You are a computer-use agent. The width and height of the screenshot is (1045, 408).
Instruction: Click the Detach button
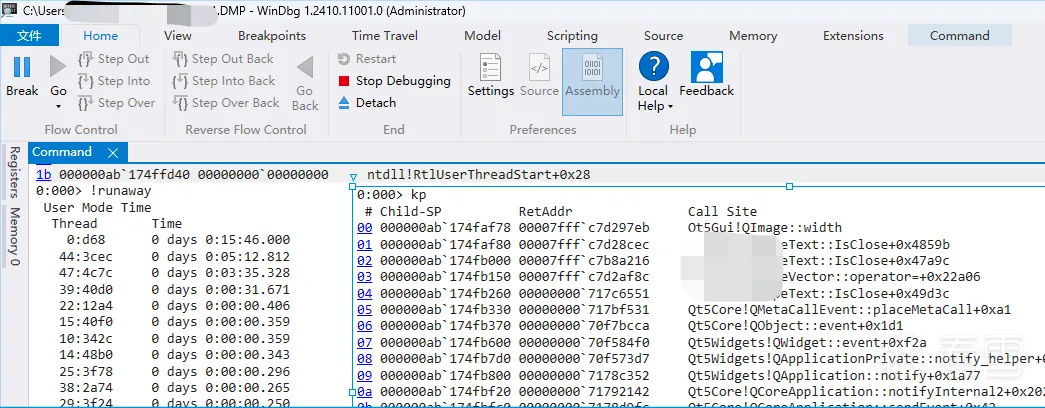tap(367, 103)
